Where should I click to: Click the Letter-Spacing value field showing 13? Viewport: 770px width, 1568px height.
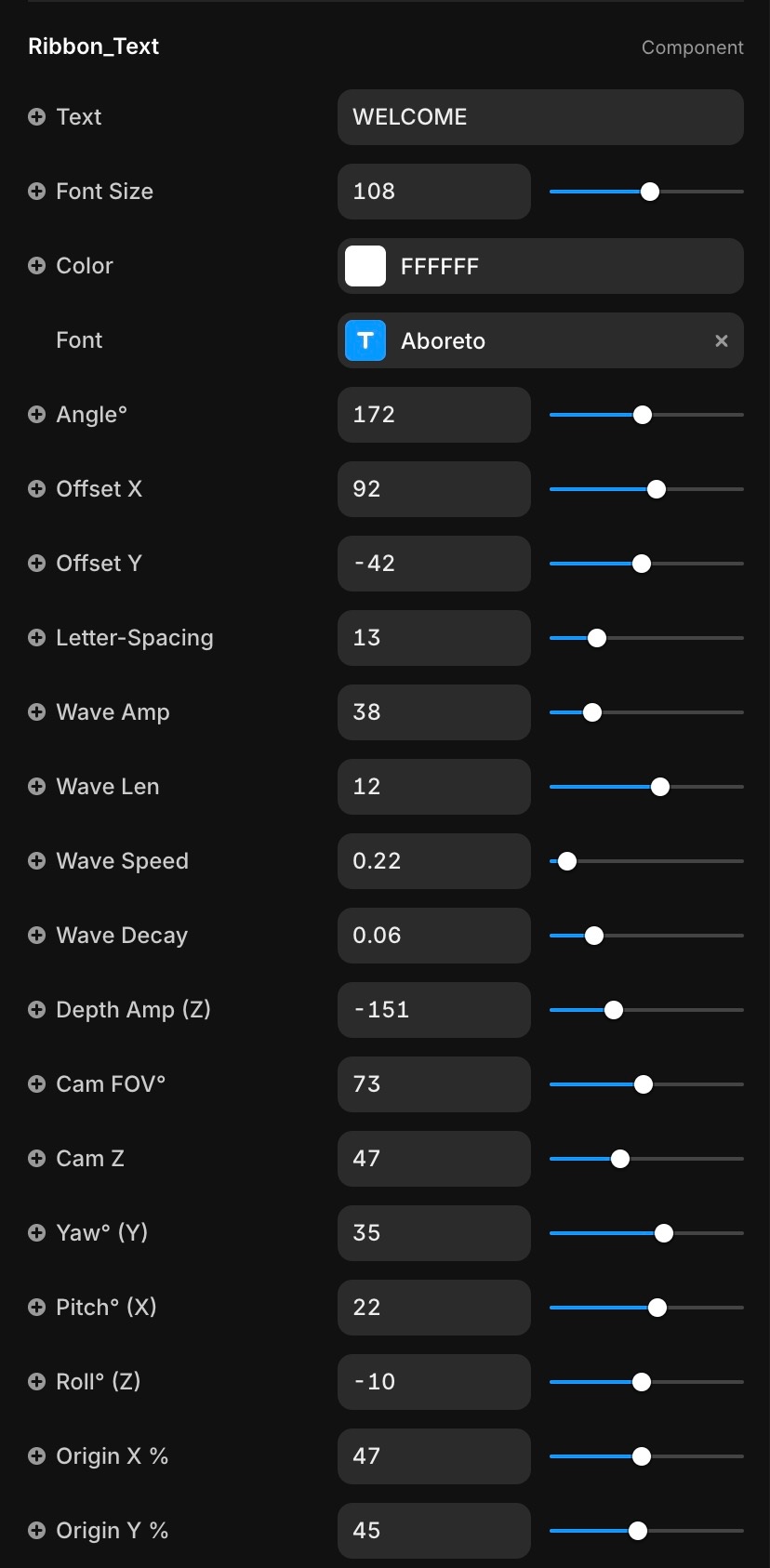[x=433, y=638]
